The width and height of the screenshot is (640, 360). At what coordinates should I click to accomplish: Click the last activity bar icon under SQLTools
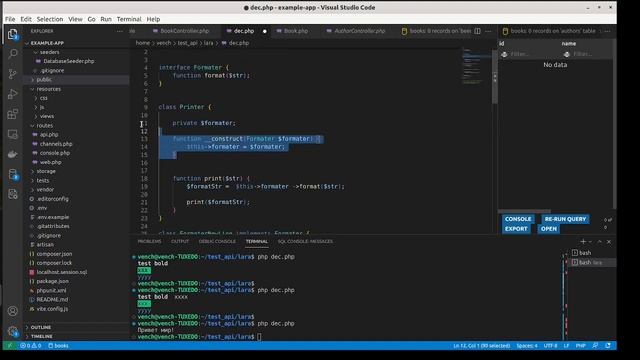click(13, 194)
